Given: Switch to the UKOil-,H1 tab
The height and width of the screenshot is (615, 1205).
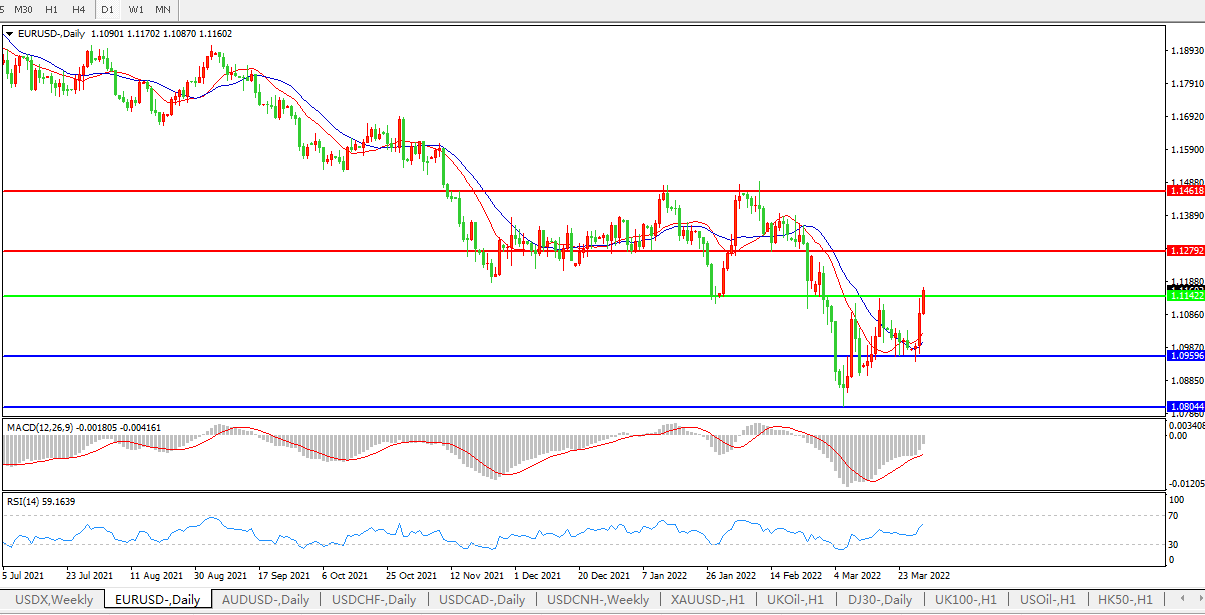Looking at the screenshot, I should [795, 600].
